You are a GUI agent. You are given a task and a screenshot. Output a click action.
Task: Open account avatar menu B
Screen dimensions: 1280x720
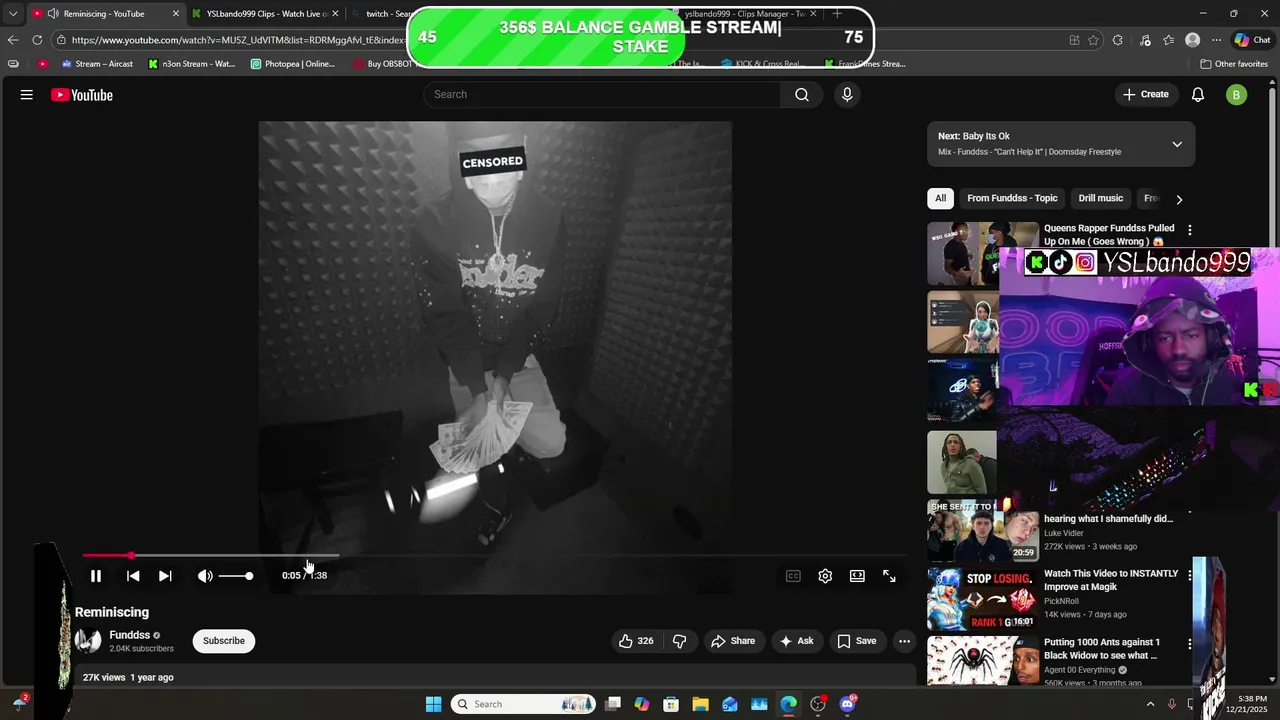[1237, 95]
